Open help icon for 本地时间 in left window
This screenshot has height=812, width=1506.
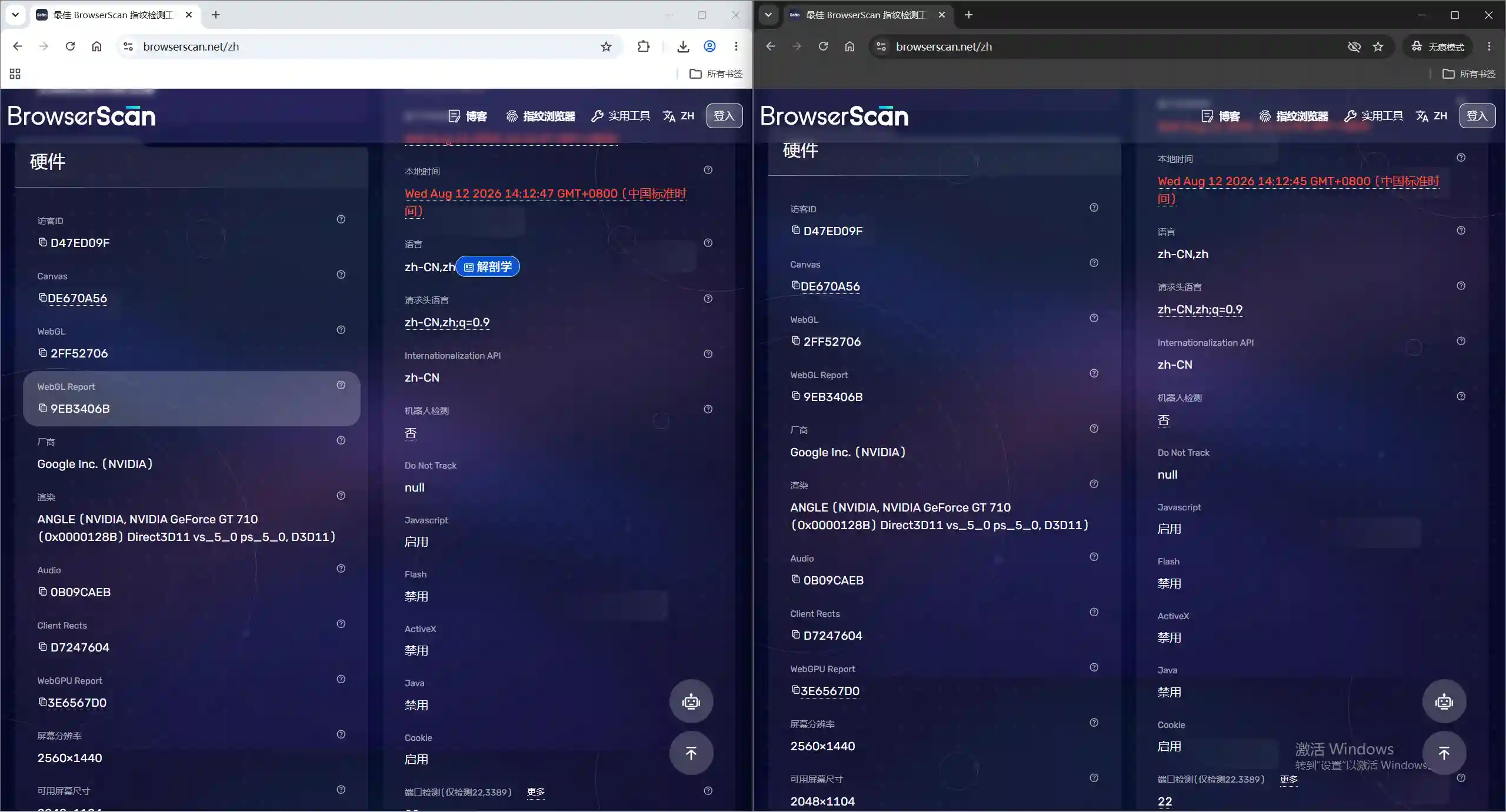point(708,170)
